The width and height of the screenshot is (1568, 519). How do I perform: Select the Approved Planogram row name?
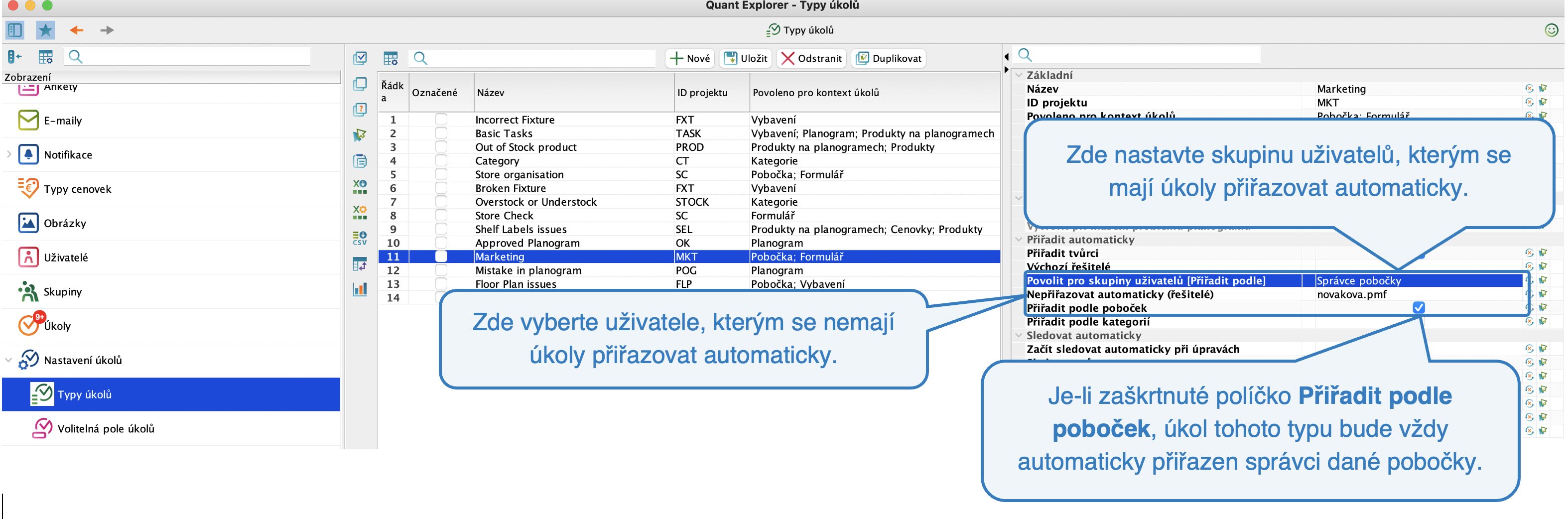coord(528,243)
